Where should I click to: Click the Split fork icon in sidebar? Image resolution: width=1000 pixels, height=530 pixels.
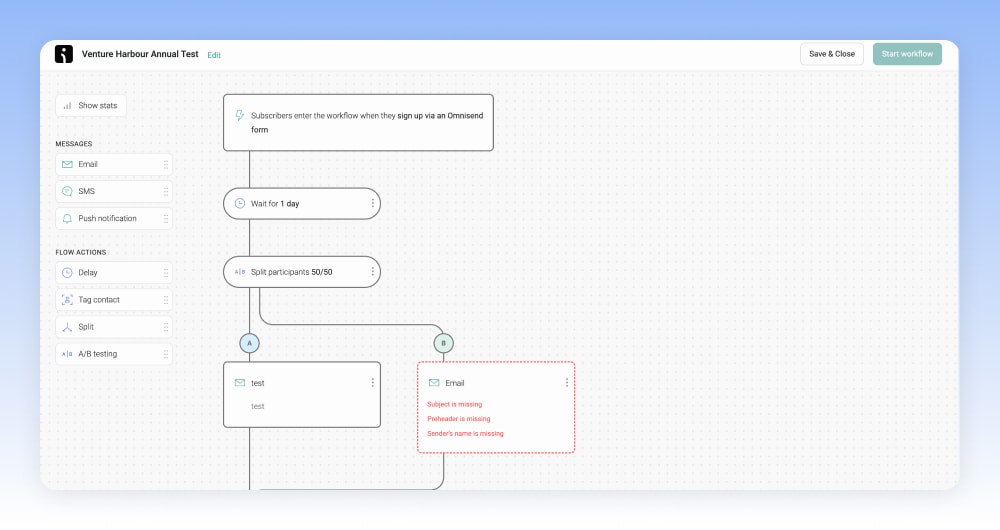pyautogui.click(x=67, y=327)
